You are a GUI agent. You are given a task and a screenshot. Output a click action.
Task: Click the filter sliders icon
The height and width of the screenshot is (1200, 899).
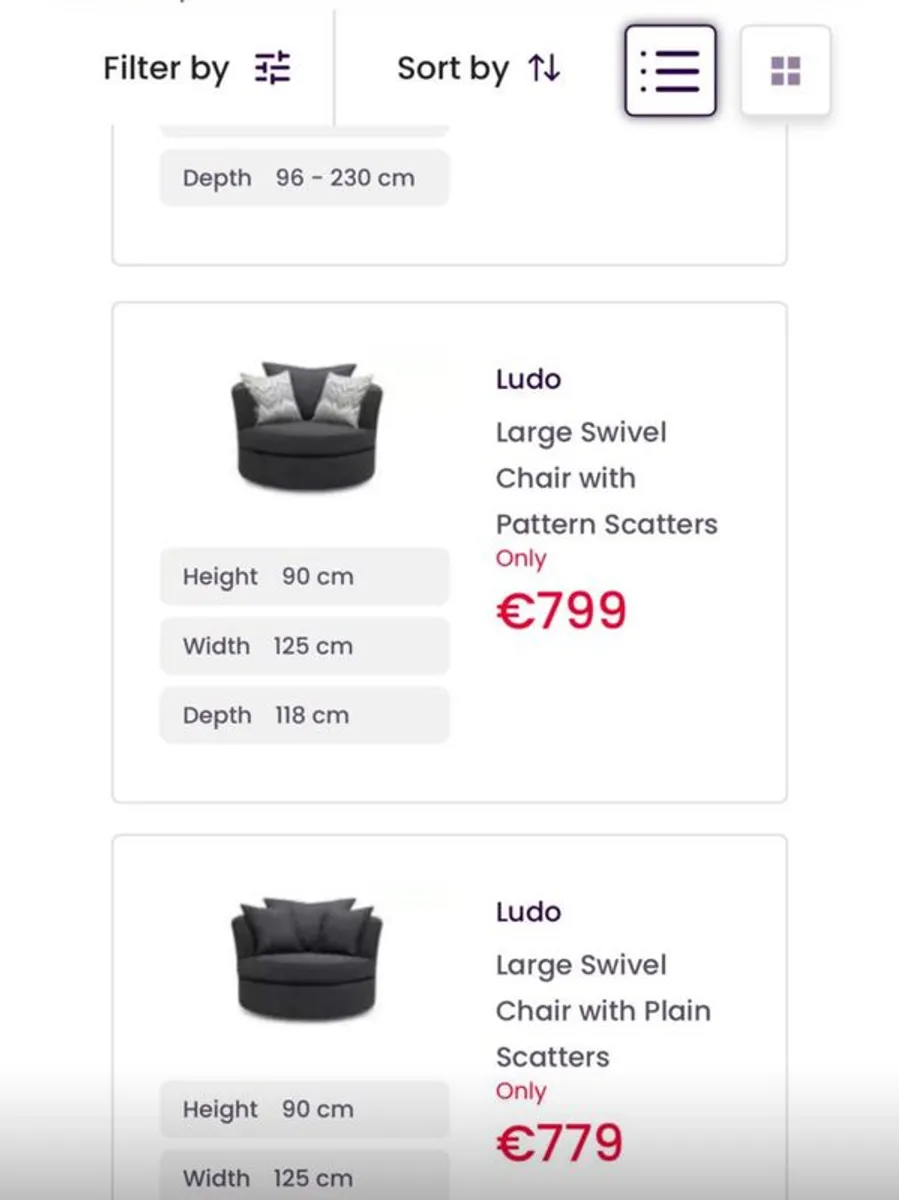(272, 68)
